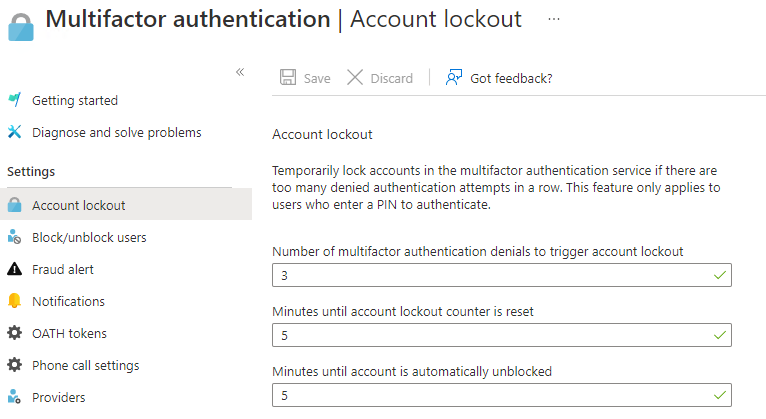Focus the lockout counter reset minutes field
The image size is (766, 419).
pyautogui.click(x=502, y=335)
